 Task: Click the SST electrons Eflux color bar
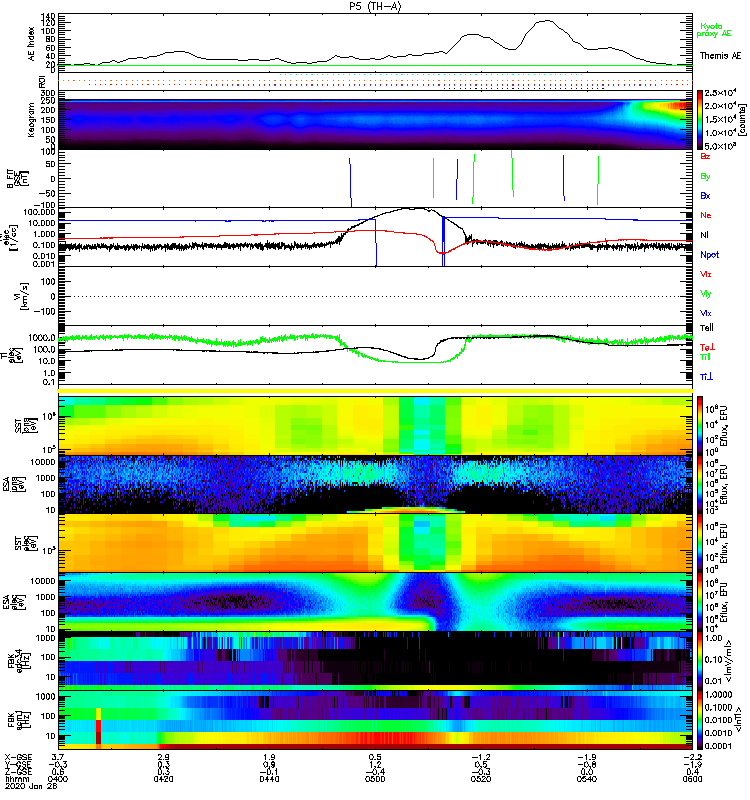coord(699,543)
